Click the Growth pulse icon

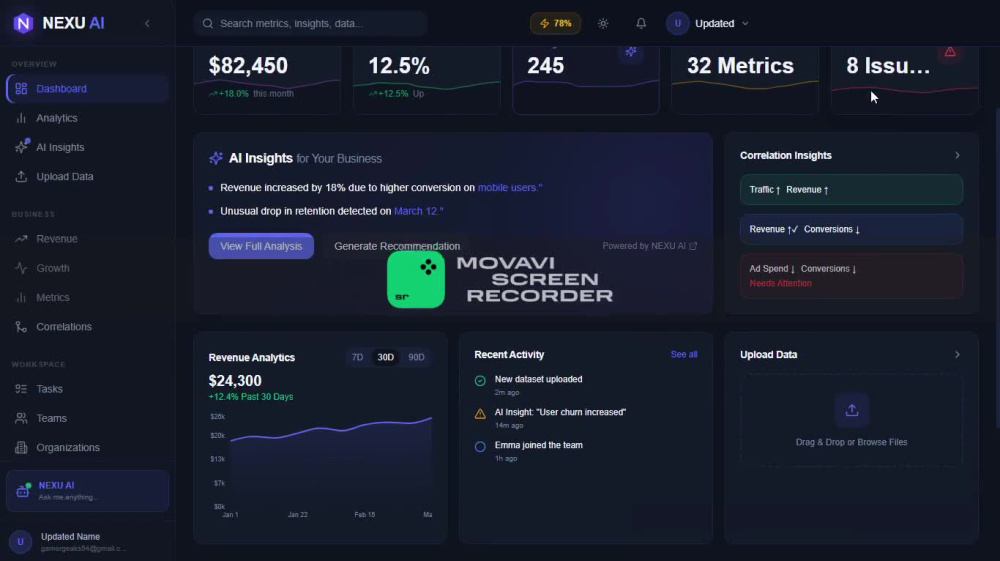(21, 268)
